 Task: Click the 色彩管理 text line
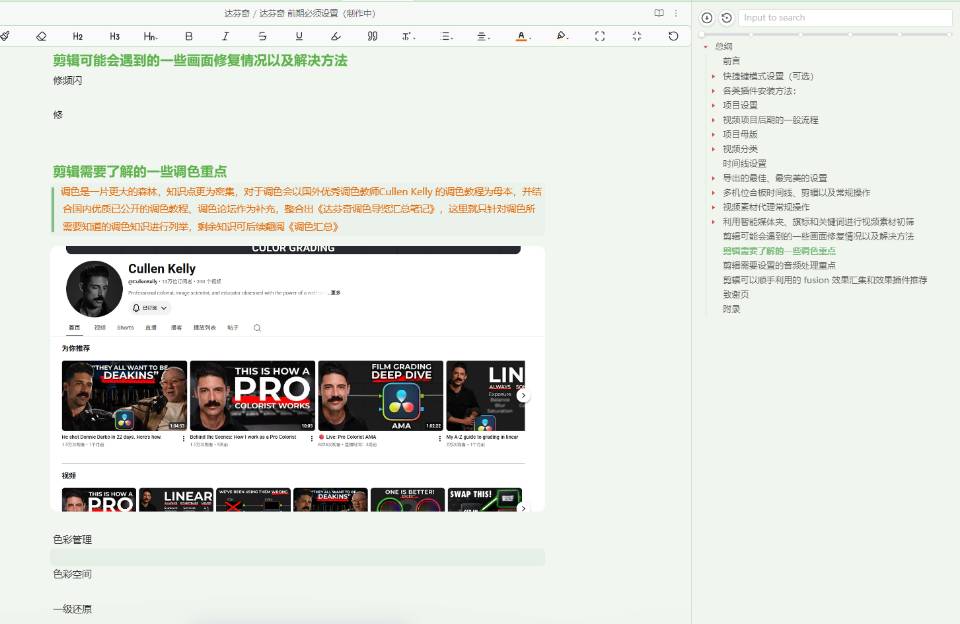coord(72,539)
